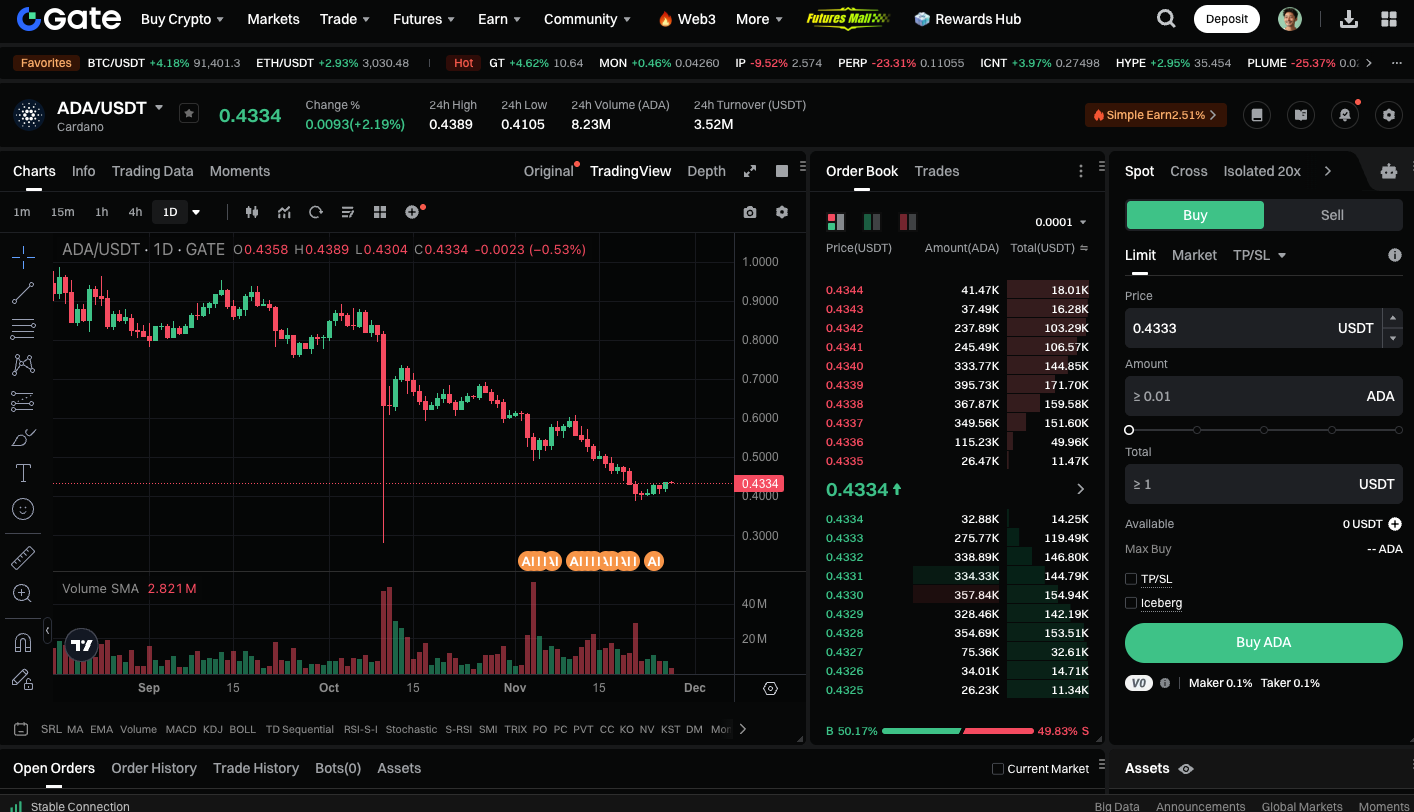Apply the MACD indicator

pyautogui.click(x=181, y=729)
